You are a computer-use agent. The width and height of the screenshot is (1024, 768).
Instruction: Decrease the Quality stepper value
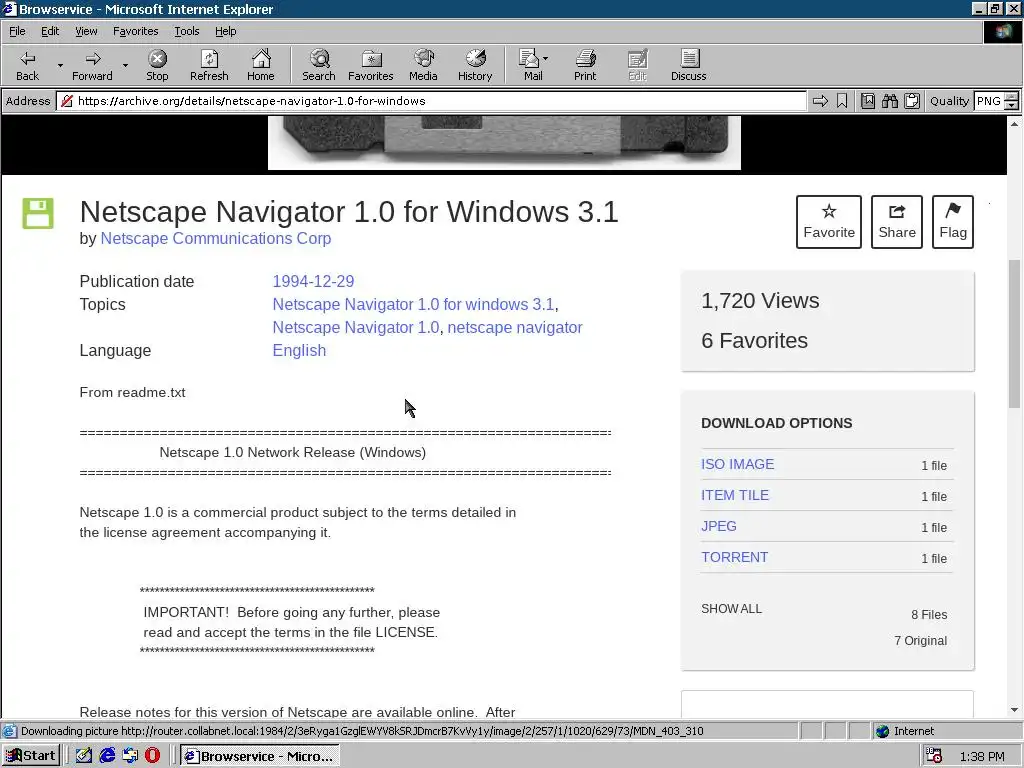(1011, 105)
